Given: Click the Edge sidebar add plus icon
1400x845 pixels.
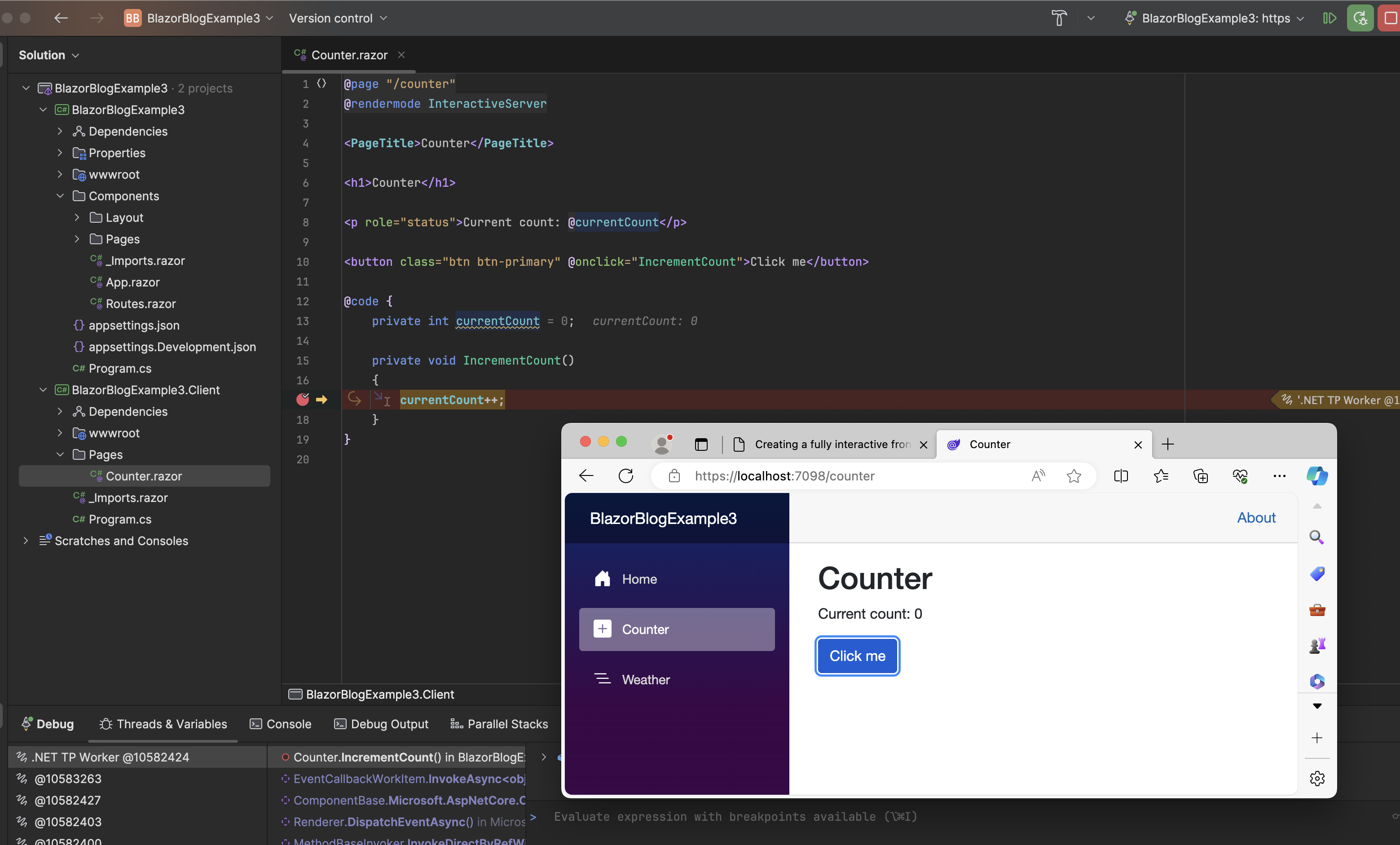Looking at the screenshot, I should point(1316,738).
